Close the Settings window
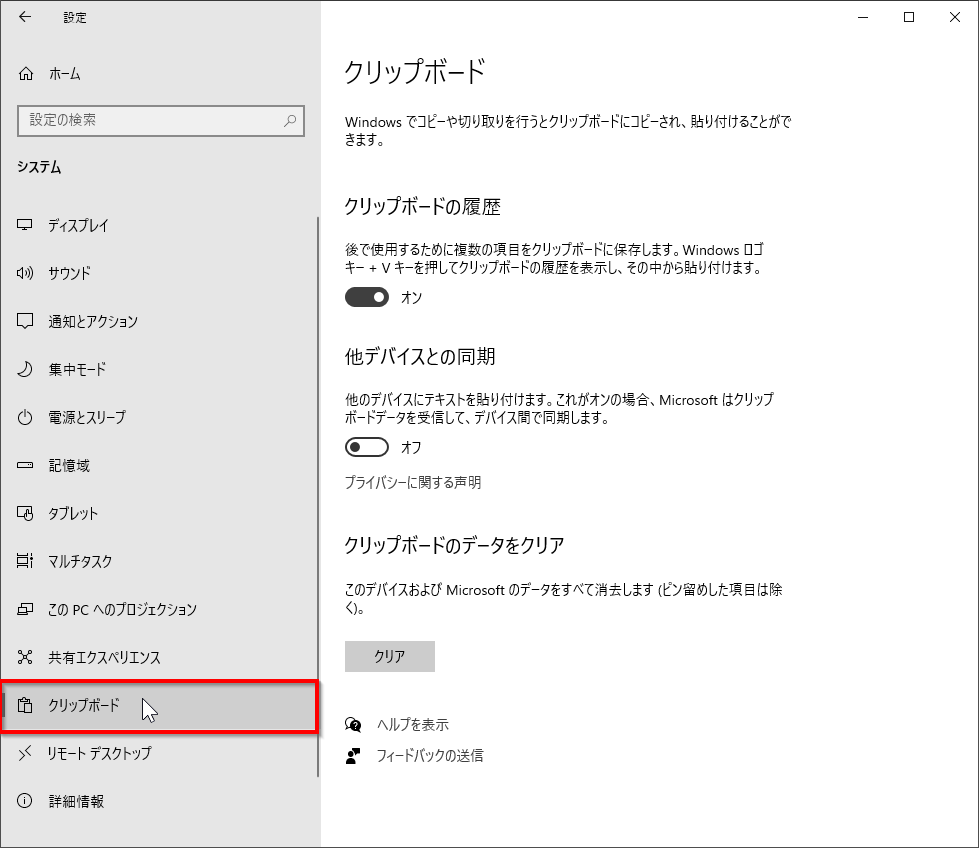Image resolution: width=979 pixels, height=848 pixels. pyautogui.click(x=955, y=17)
